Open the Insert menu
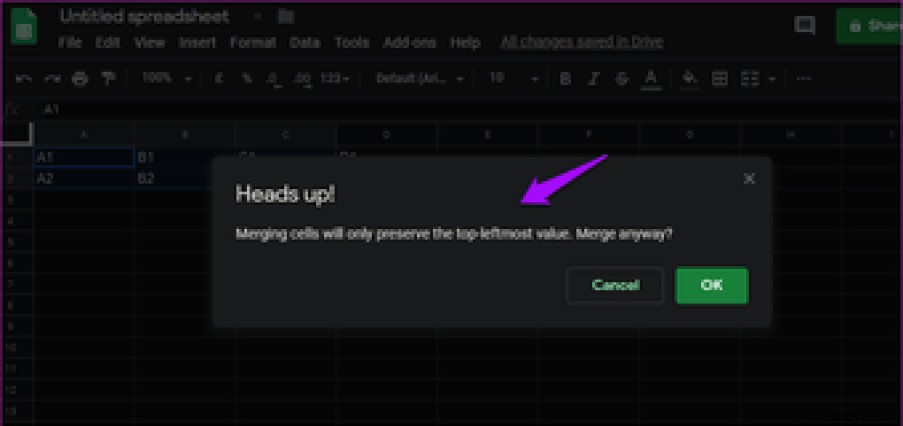This screenshot has height=426, width=903. point(197,43)
